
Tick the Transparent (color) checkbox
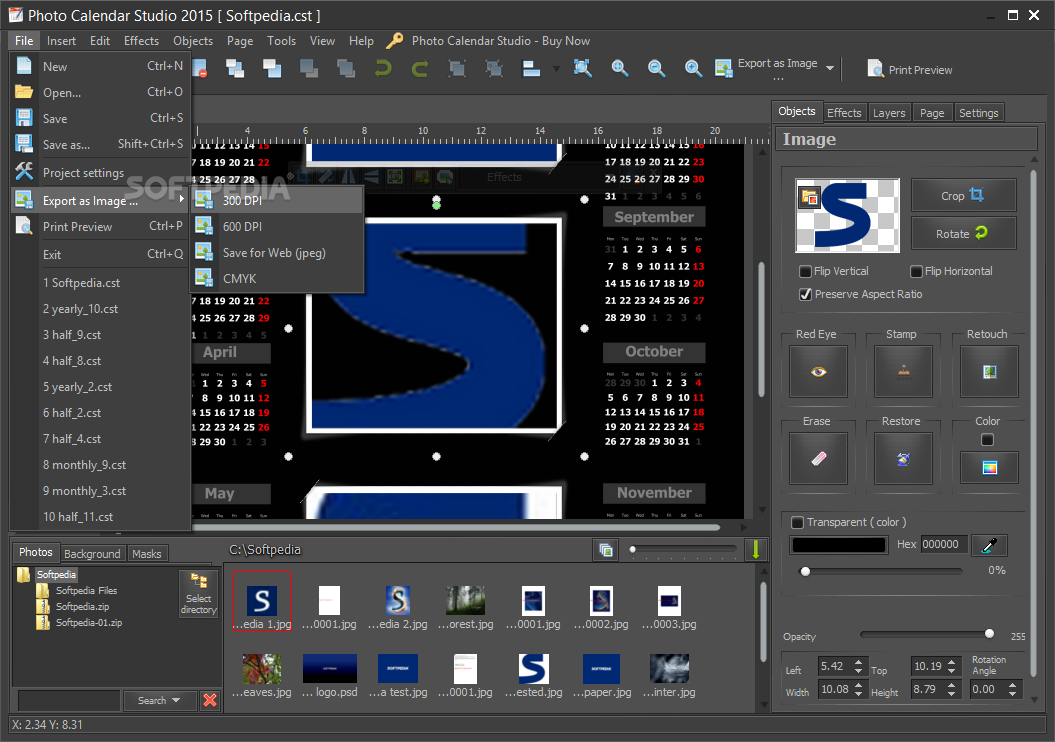tap(797, 522)
